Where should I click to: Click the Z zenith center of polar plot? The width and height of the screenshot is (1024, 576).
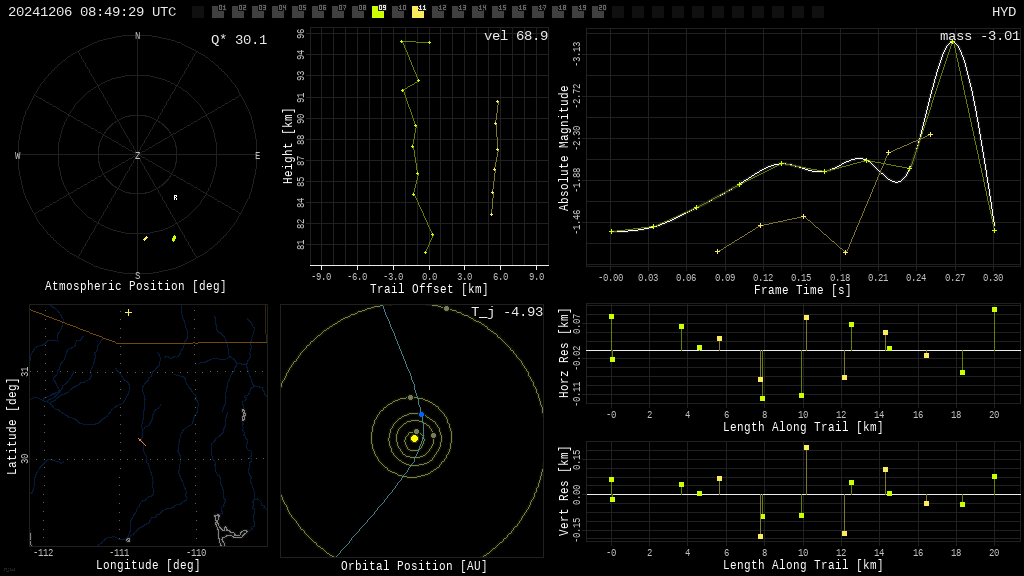(138, 156)
